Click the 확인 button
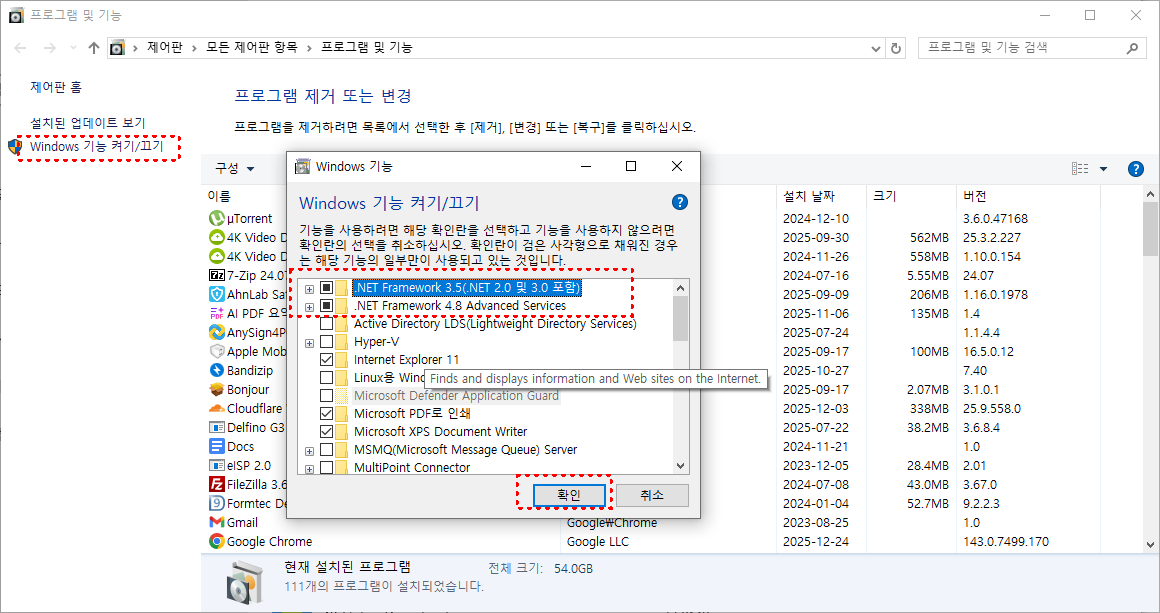 [568, 495]
